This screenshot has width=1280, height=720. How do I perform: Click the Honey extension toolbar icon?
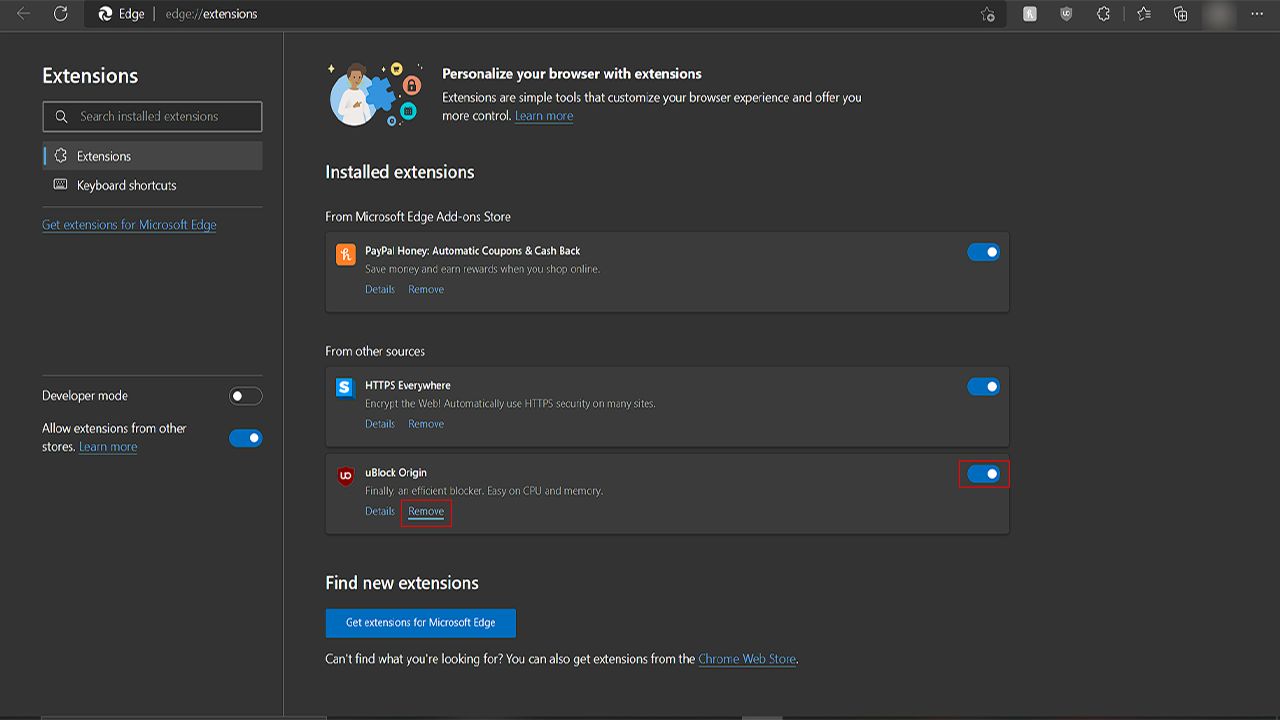[1029, 14]
